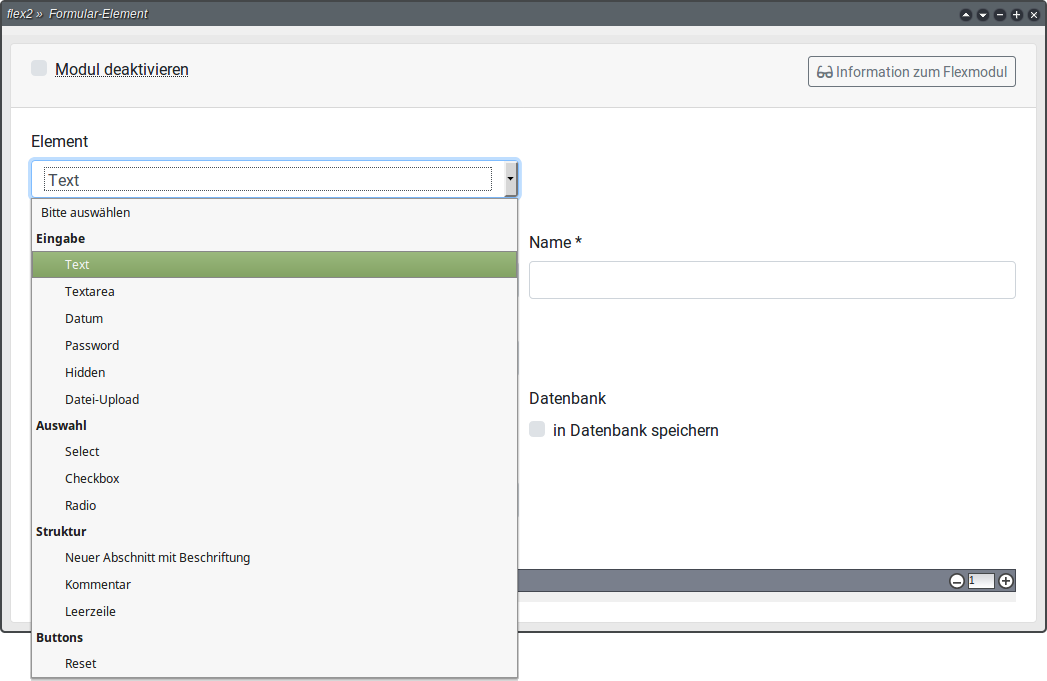1047x681 pixels.
Task: Click the Element dropdown arrow
Action: point(510,180)
